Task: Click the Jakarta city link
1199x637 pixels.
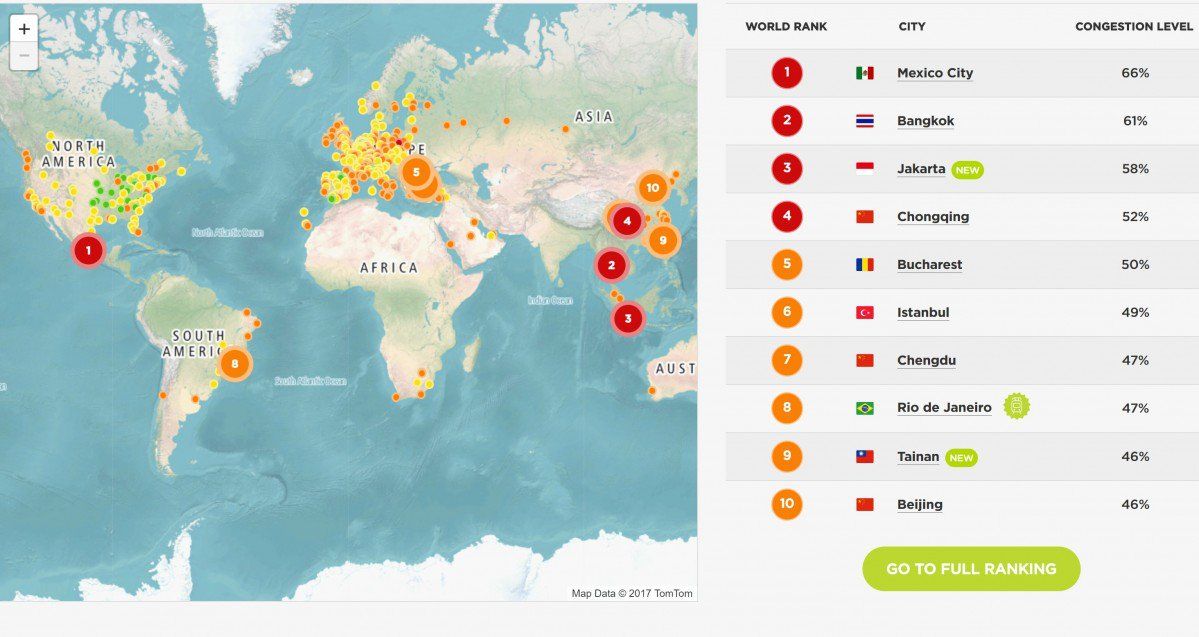Action: tap(920, 169)
